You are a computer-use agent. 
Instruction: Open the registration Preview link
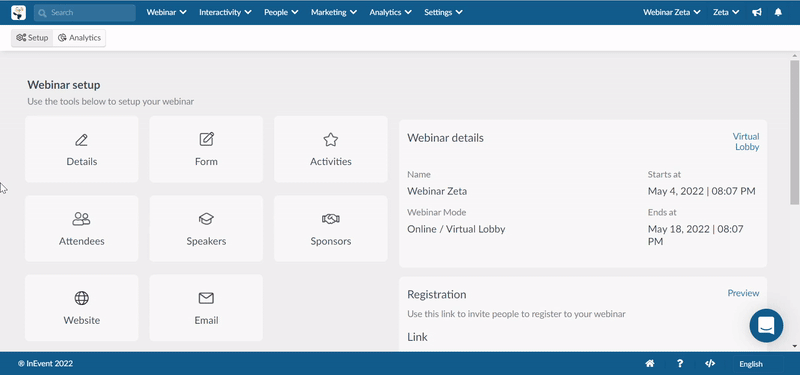(x=743, y=293)
